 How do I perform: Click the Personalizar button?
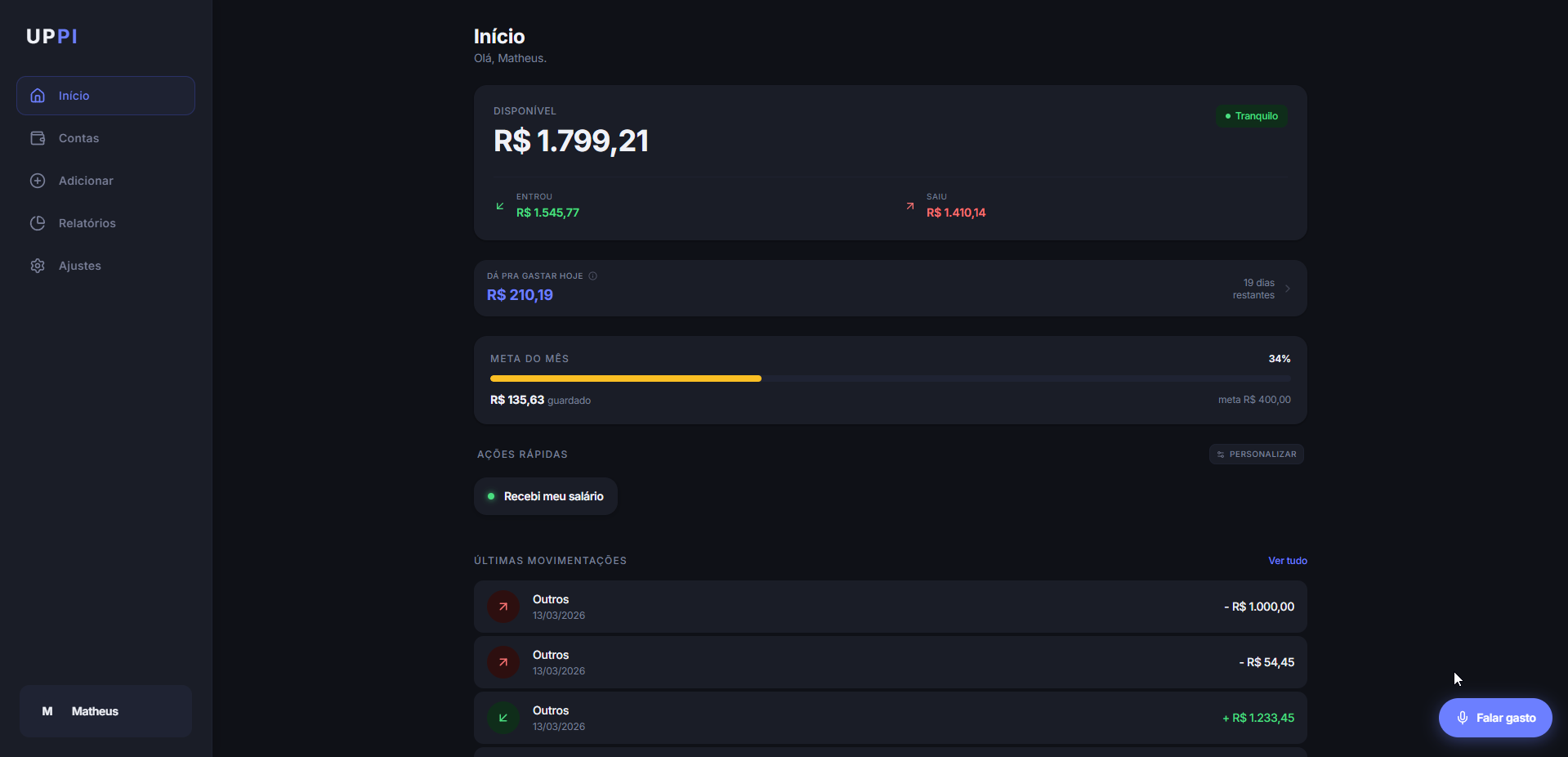1256,455
